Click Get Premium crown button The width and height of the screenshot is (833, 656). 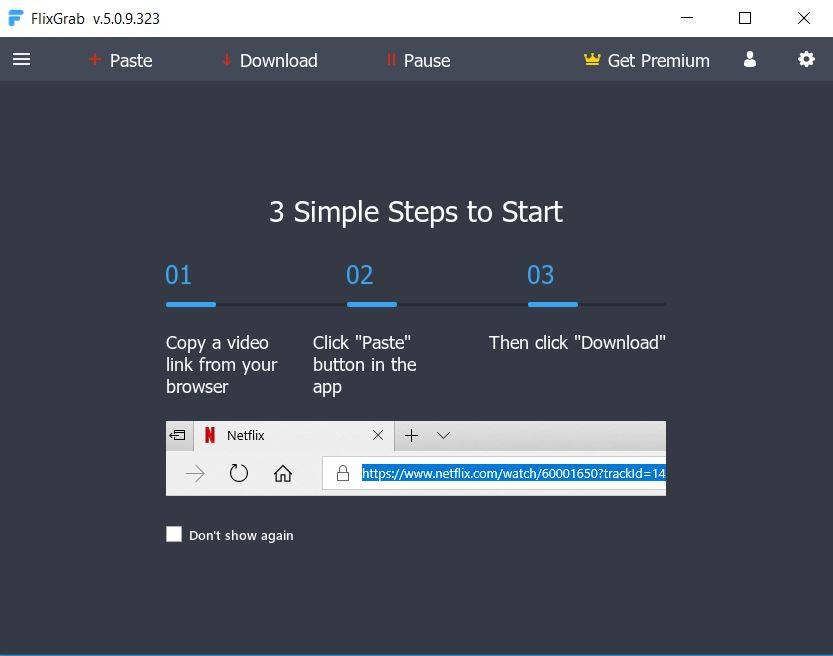point(646,60)
